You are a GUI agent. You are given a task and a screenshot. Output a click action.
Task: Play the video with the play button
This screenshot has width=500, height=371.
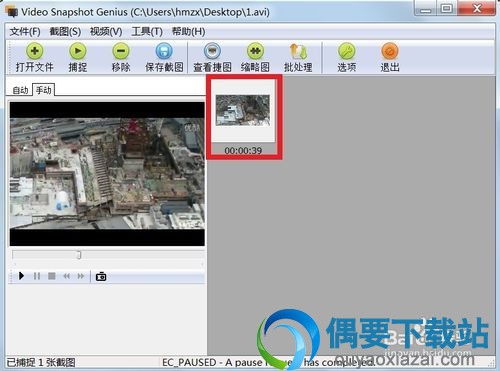point(21,276)
